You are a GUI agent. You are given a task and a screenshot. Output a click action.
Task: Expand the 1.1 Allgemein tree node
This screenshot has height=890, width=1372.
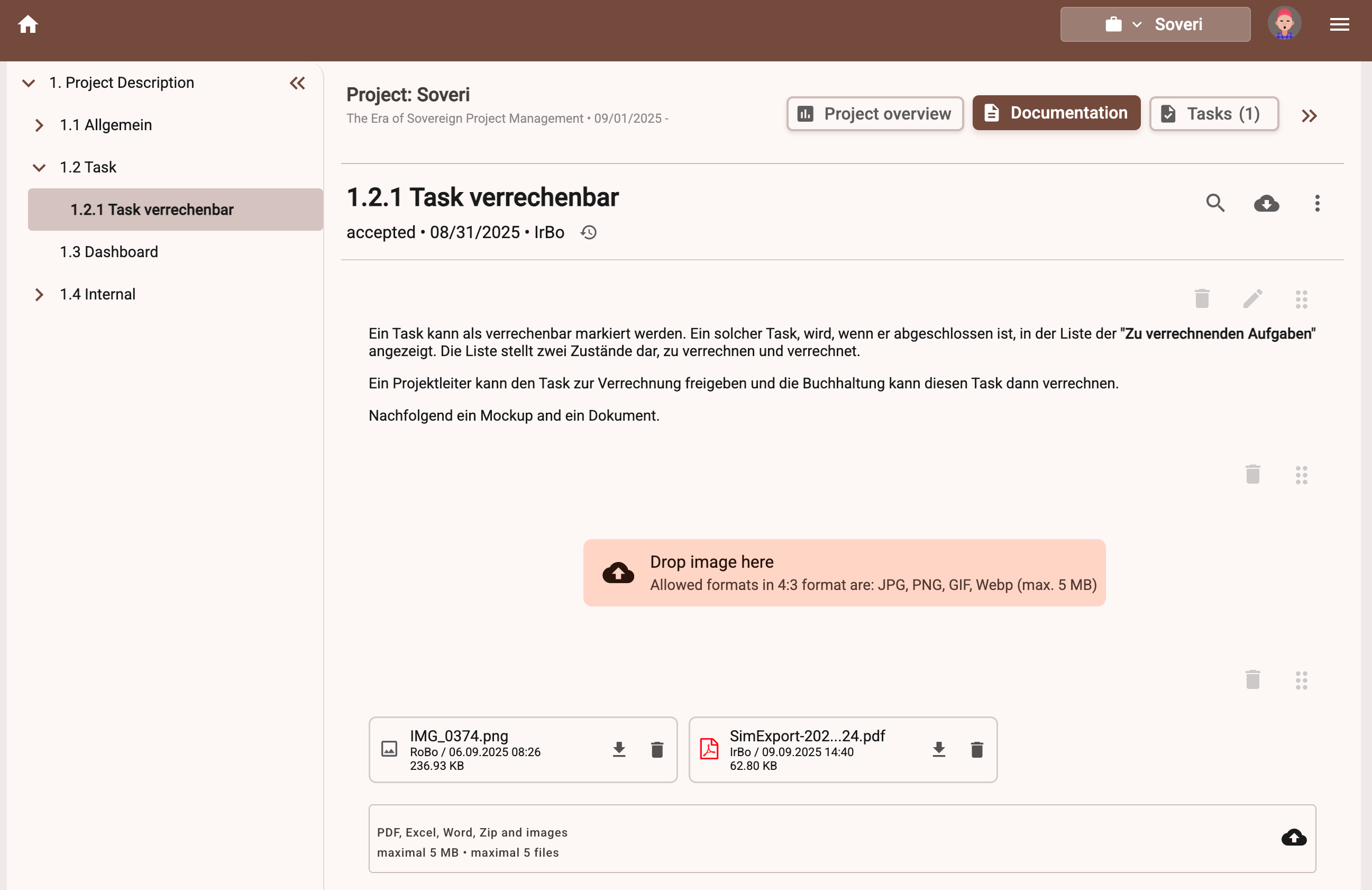tap(39, 125)
